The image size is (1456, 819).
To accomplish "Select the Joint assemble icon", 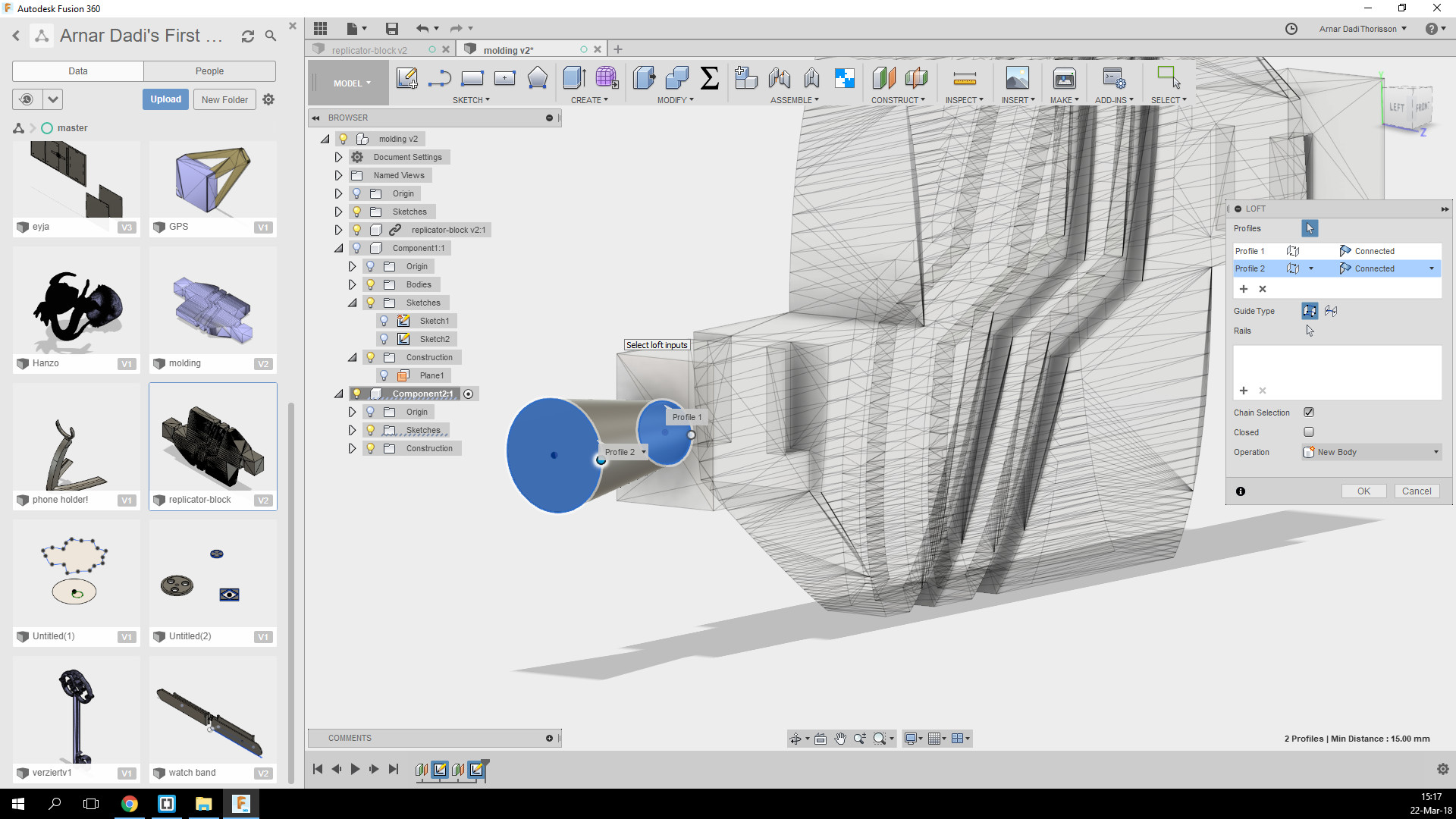I will coord(779,78).
